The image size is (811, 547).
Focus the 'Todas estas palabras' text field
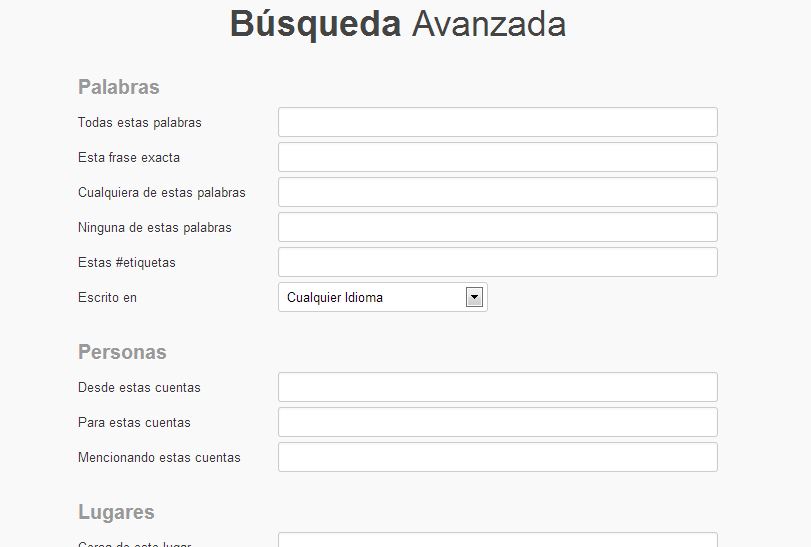click(497, 122)
